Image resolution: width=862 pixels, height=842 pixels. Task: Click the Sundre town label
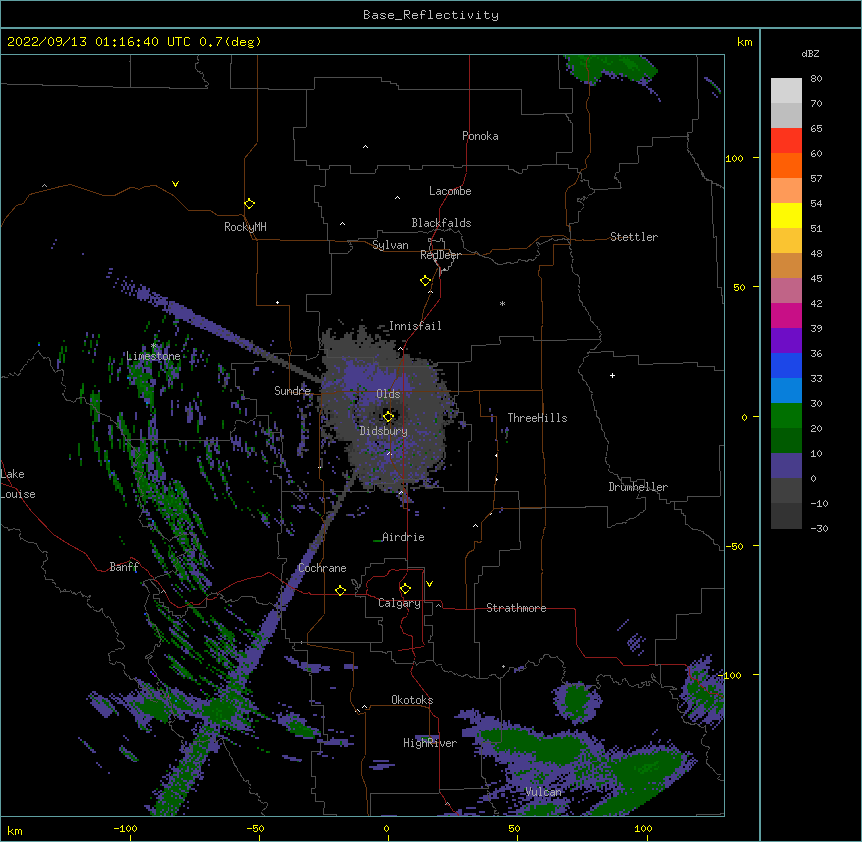(292, 391)
